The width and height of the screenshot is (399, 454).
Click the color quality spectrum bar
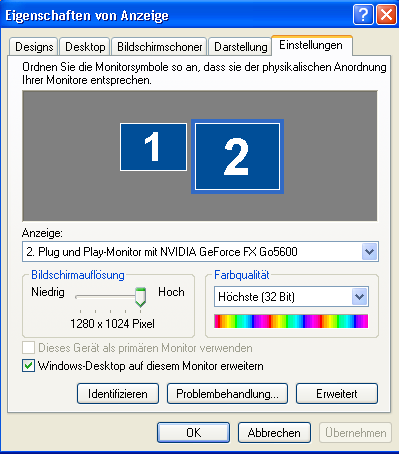291,321
